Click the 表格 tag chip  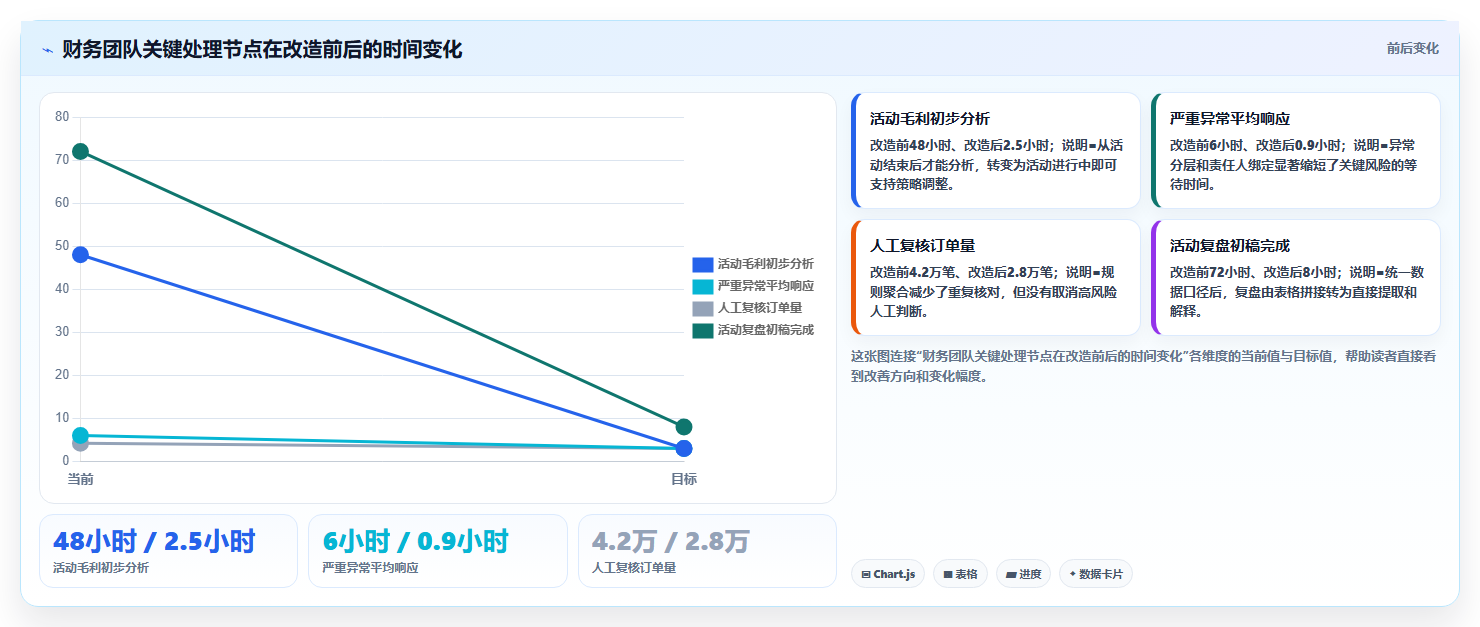click(960, 574)
